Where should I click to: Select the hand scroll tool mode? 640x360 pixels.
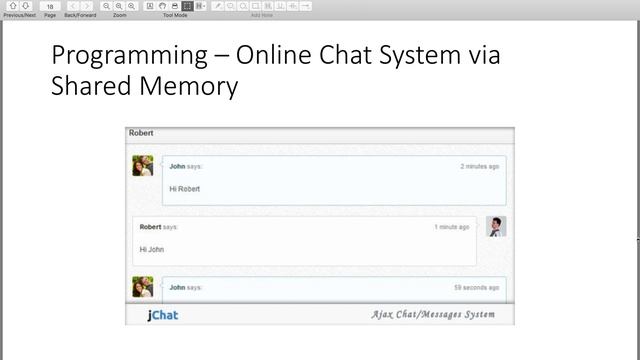coord(162,6)
